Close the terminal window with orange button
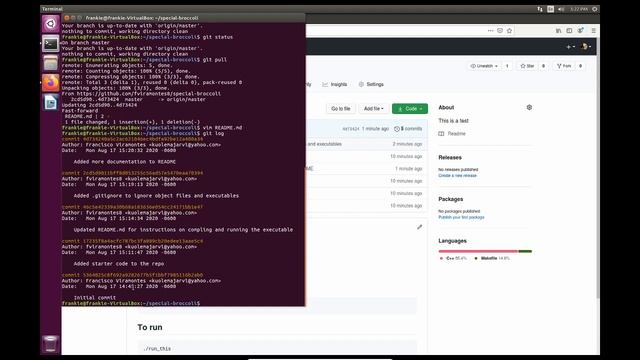 click(67, 18)
